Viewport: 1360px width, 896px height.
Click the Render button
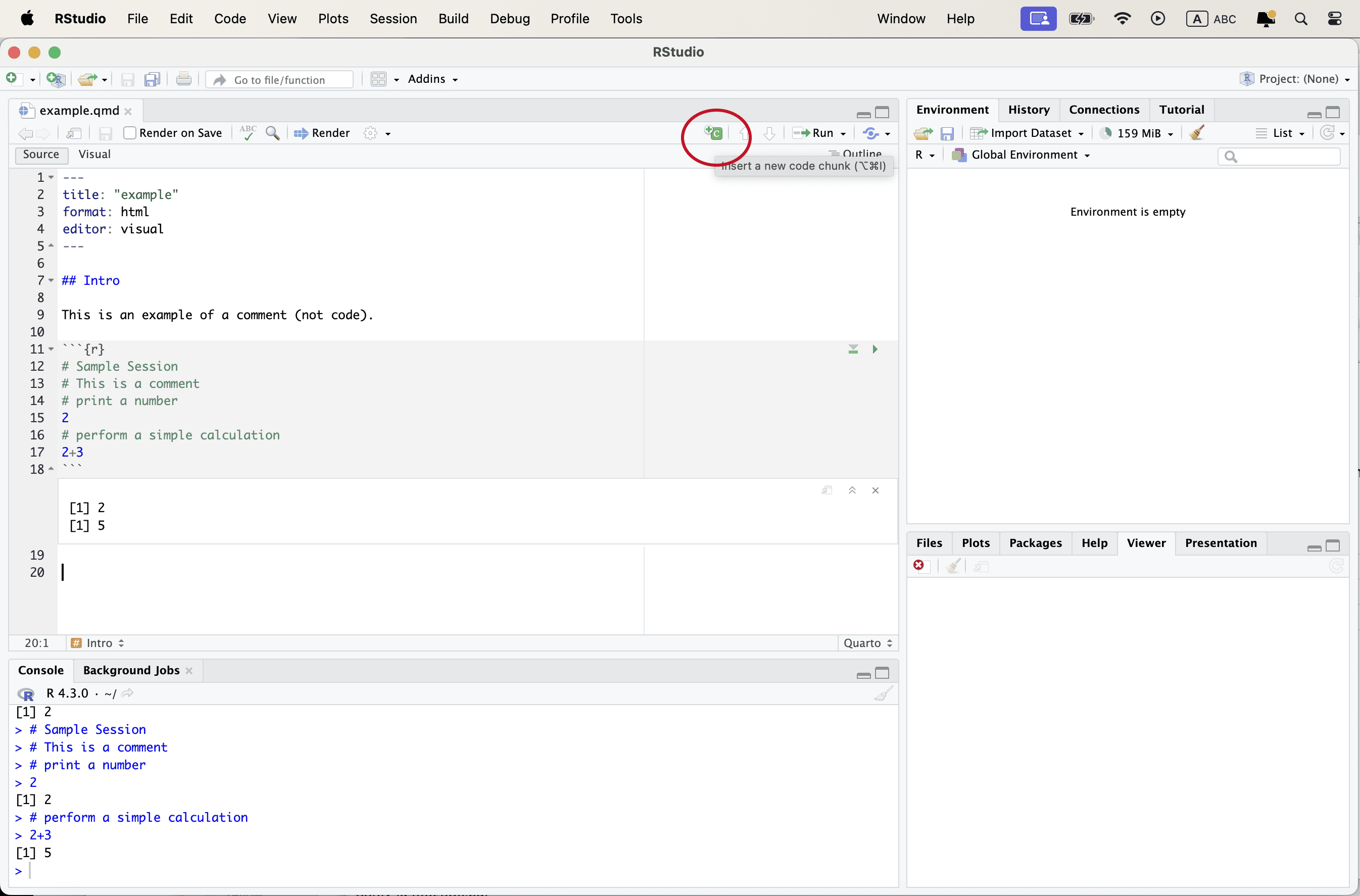pos(322,133)
